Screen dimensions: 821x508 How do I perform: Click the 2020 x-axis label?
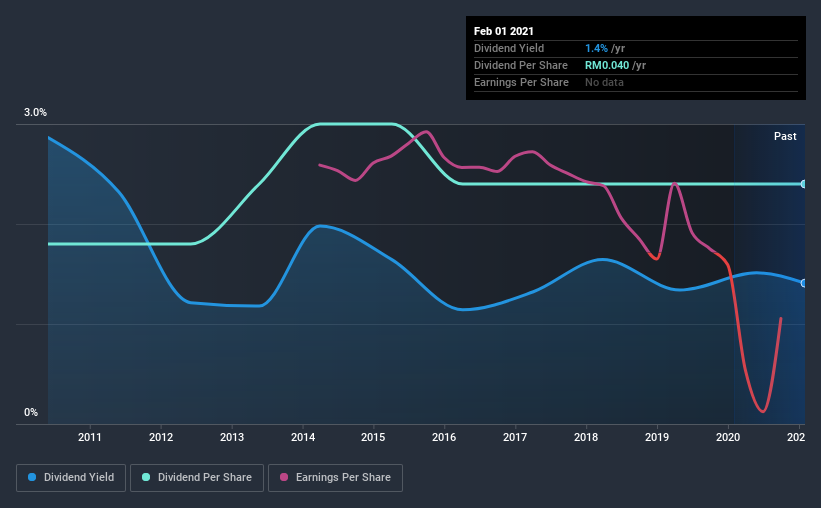pos(728,437)
